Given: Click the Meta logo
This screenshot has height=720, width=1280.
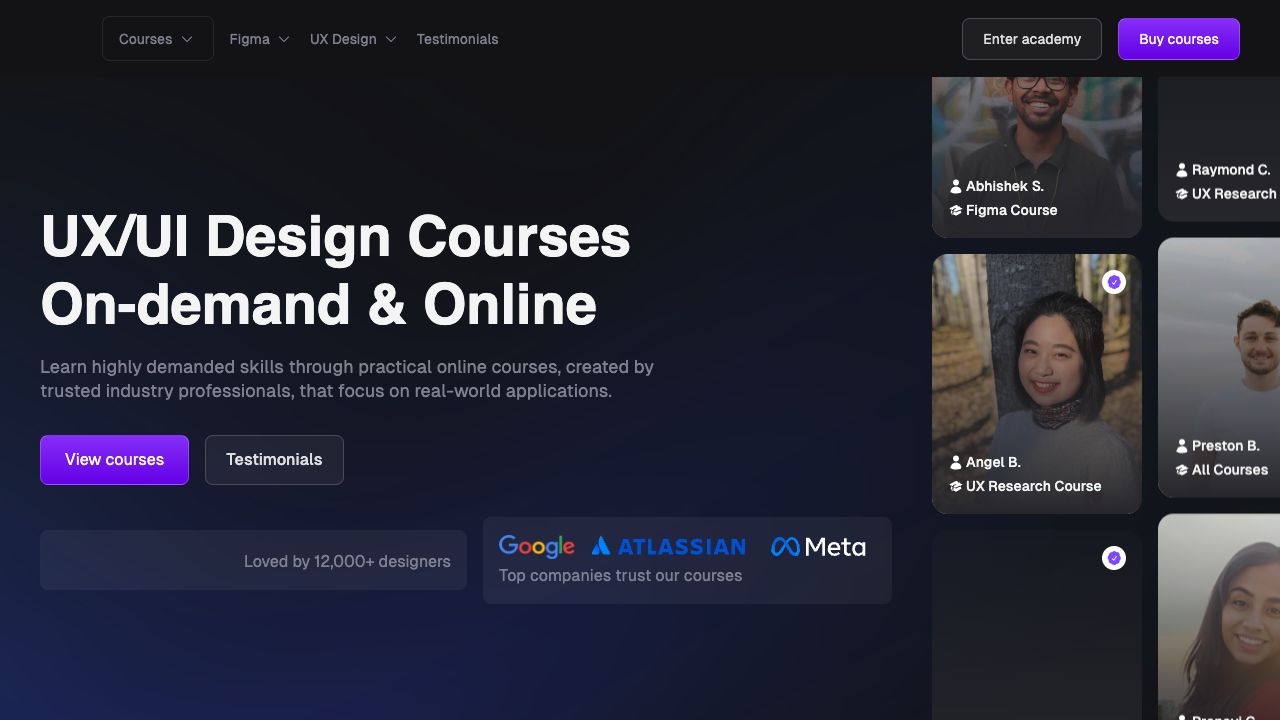Looking at the screenshot, I should (x=818, y=546).
